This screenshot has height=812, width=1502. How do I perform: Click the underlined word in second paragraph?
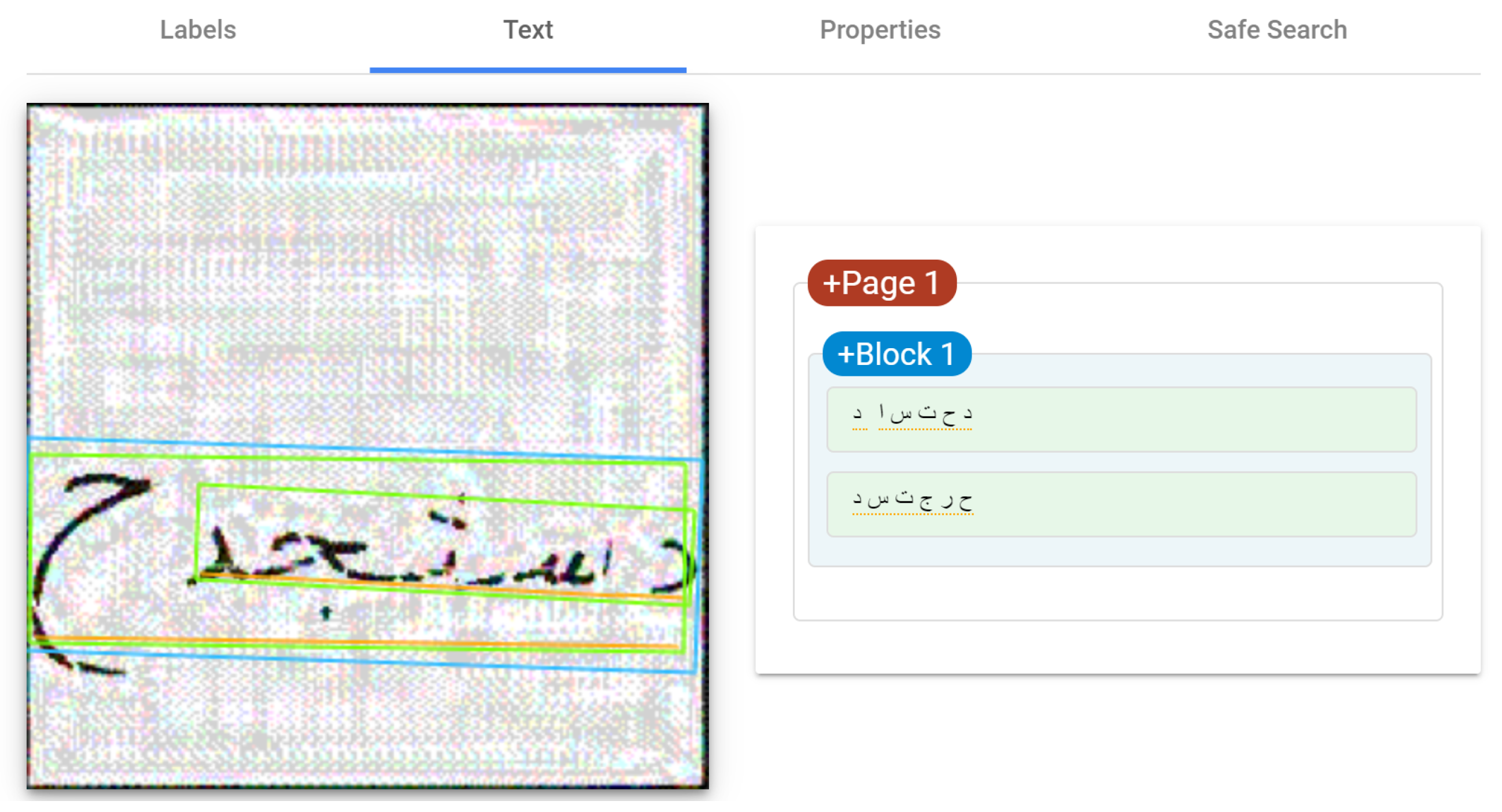913,500
